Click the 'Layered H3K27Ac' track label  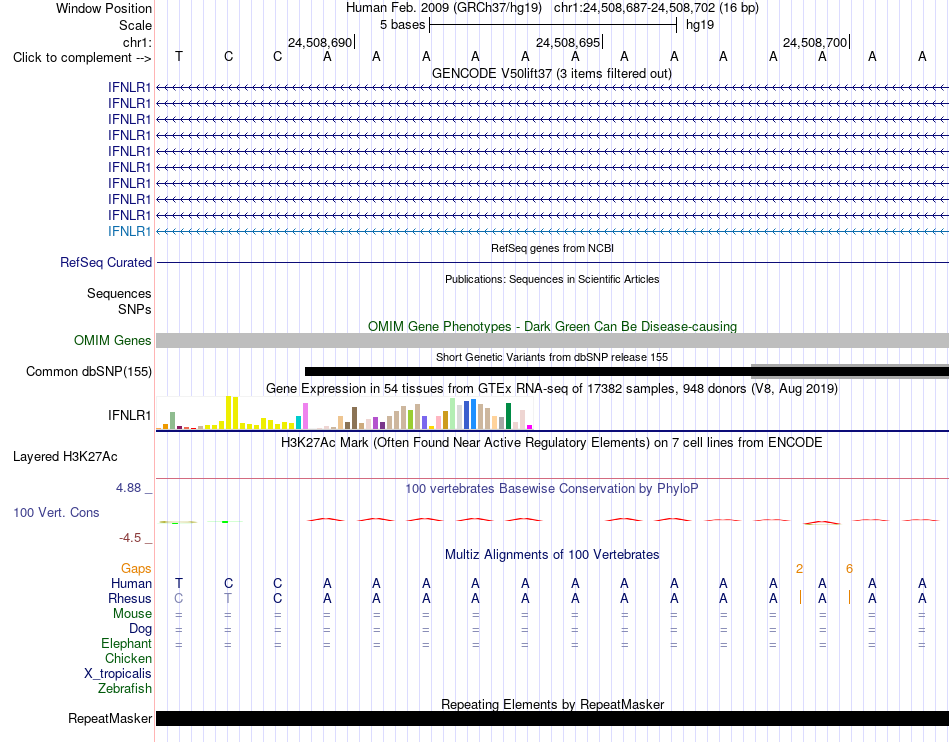pos(65,457)
